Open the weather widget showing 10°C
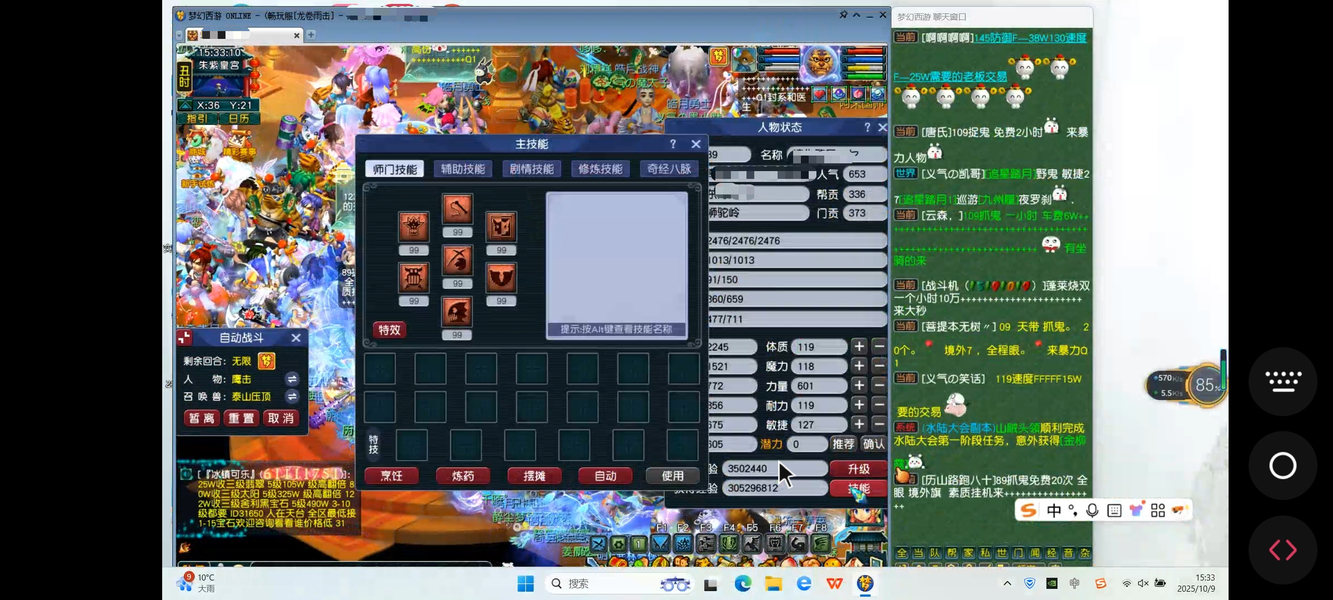This screenshot has width=1333, height=600. pos(197,583)
